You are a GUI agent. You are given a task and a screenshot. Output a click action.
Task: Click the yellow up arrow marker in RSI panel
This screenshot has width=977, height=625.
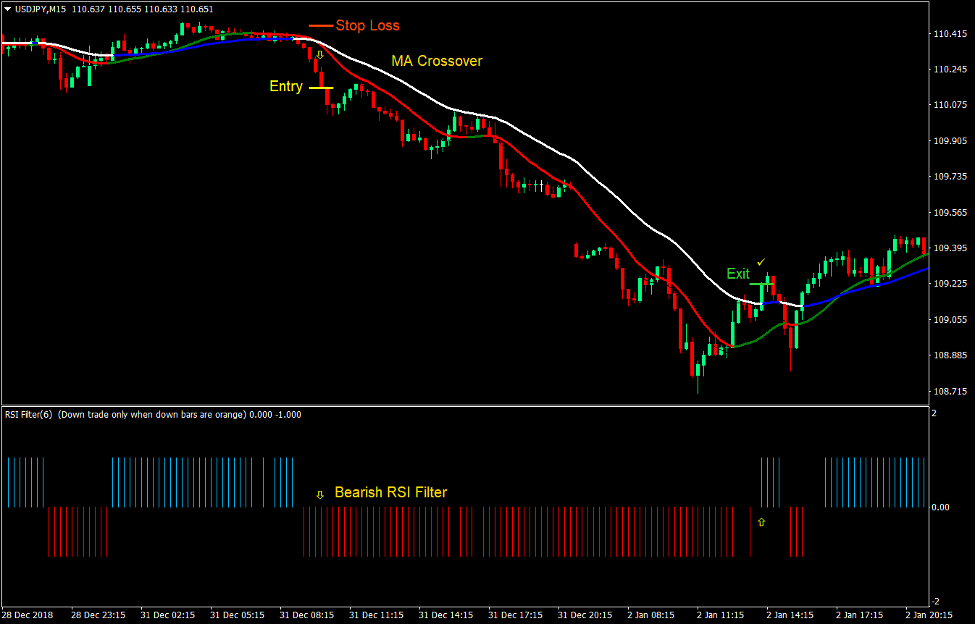click(x=761, y=520)
